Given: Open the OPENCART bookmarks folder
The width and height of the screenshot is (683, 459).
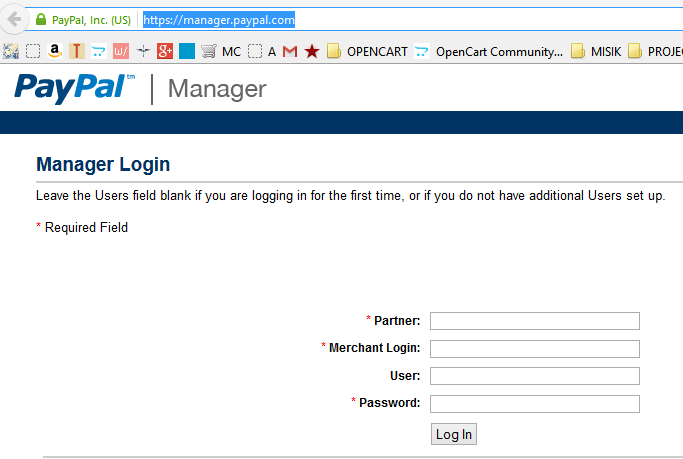Looking at the screenshot, I should [x=367, y=51].
